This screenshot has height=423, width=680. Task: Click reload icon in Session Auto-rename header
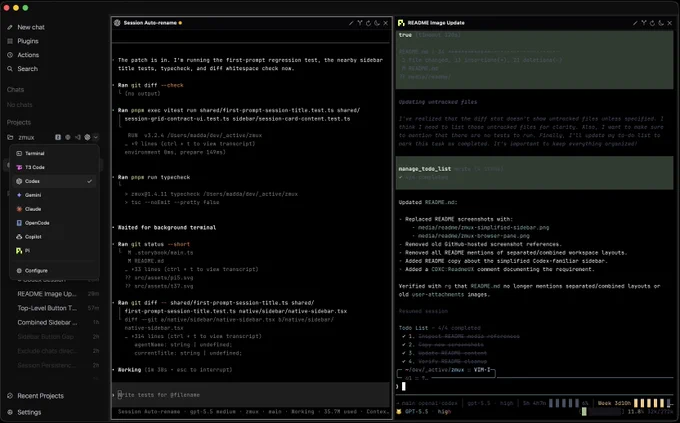click(x=368, y=23)
